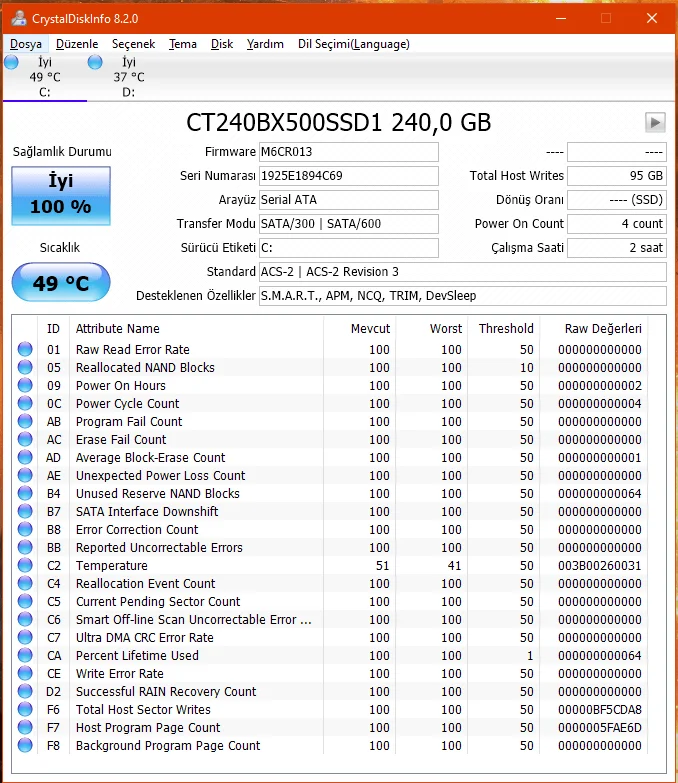Click status orb for Reallocated NAND Blocks

(x=25, y=367)
